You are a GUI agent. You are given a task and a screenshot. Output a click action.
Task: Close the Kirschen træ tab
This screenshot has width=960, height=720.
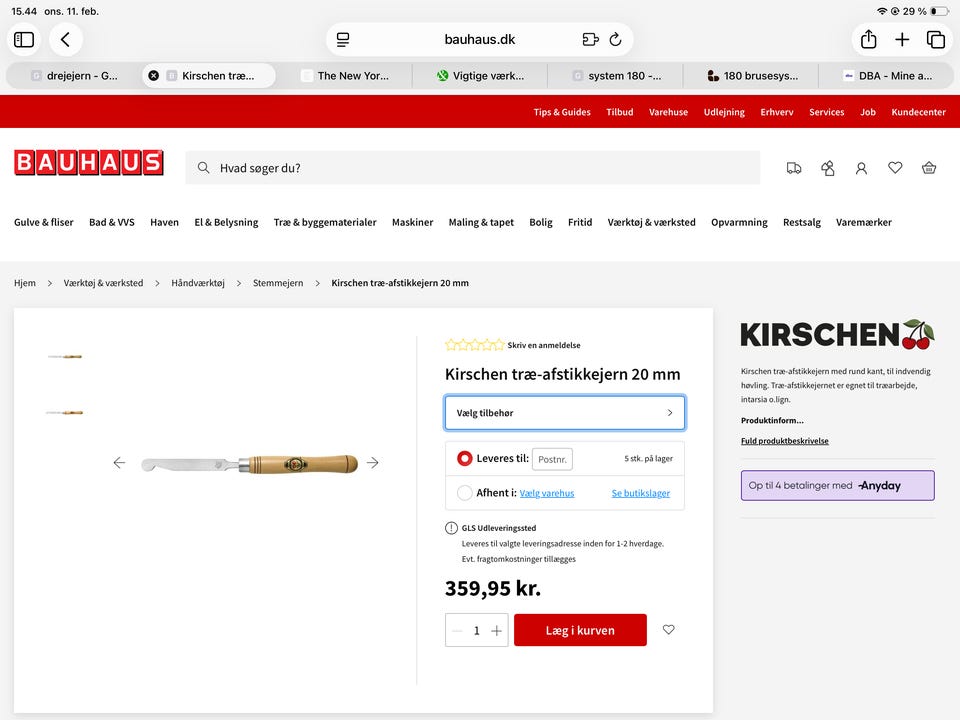(154, 76)
